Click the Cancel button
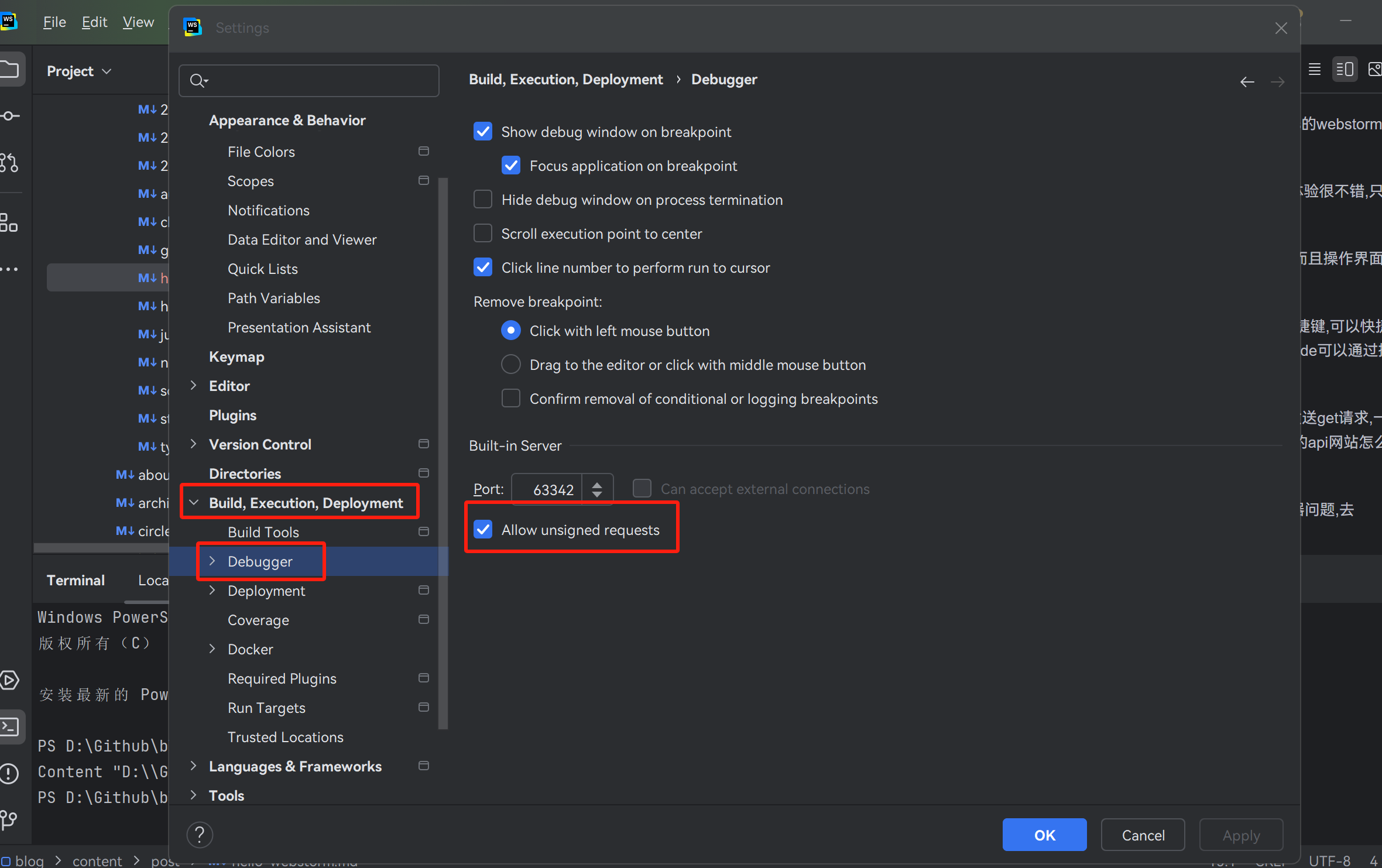This screenshot has width=1382, height=868. pyautogui.click(x=1143, y=835)
